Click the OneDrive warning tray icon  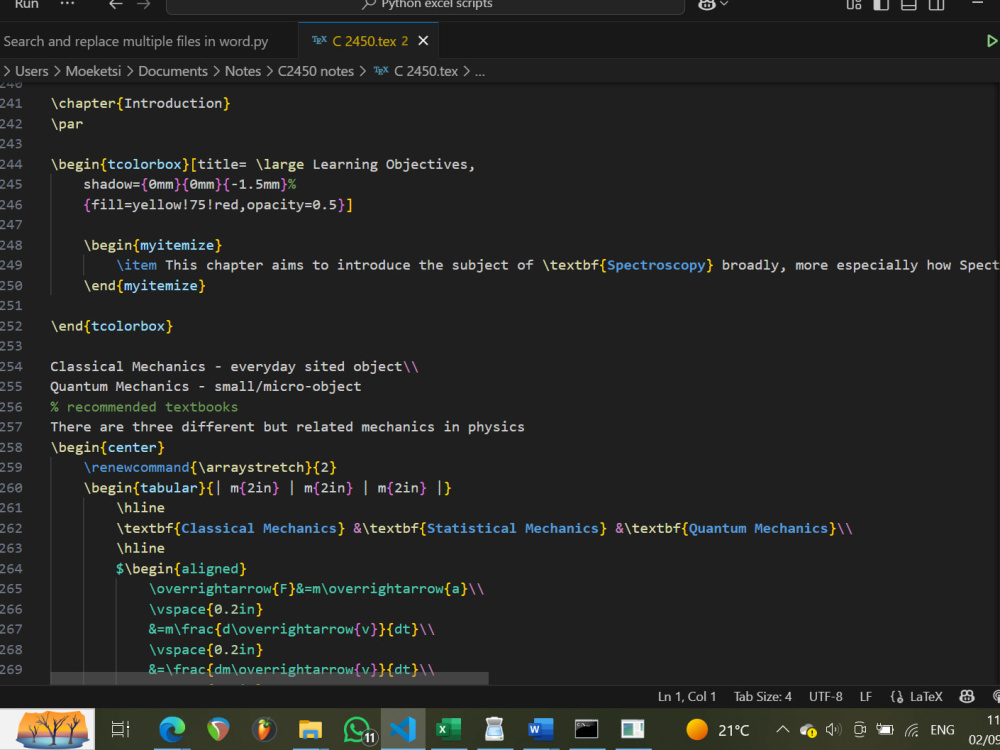pos(808,730)
